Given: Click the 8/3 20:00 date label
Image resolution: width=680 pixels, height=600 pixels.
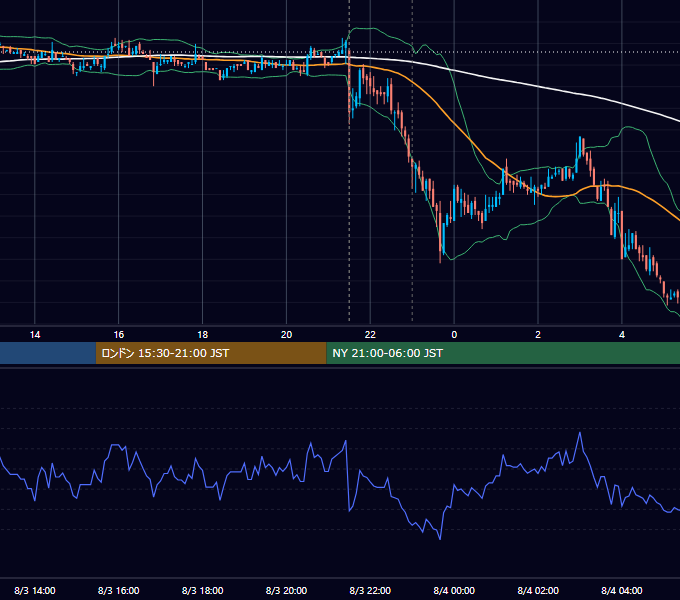Looking at the screenshot, I should pos(286,590).
